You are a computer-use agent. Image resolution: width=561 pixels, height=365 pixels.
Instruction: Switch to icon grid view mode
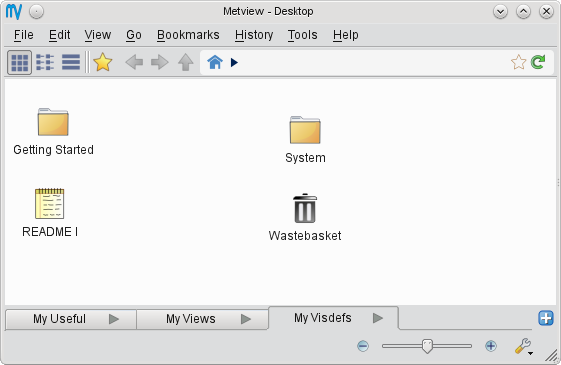(20, 63)
